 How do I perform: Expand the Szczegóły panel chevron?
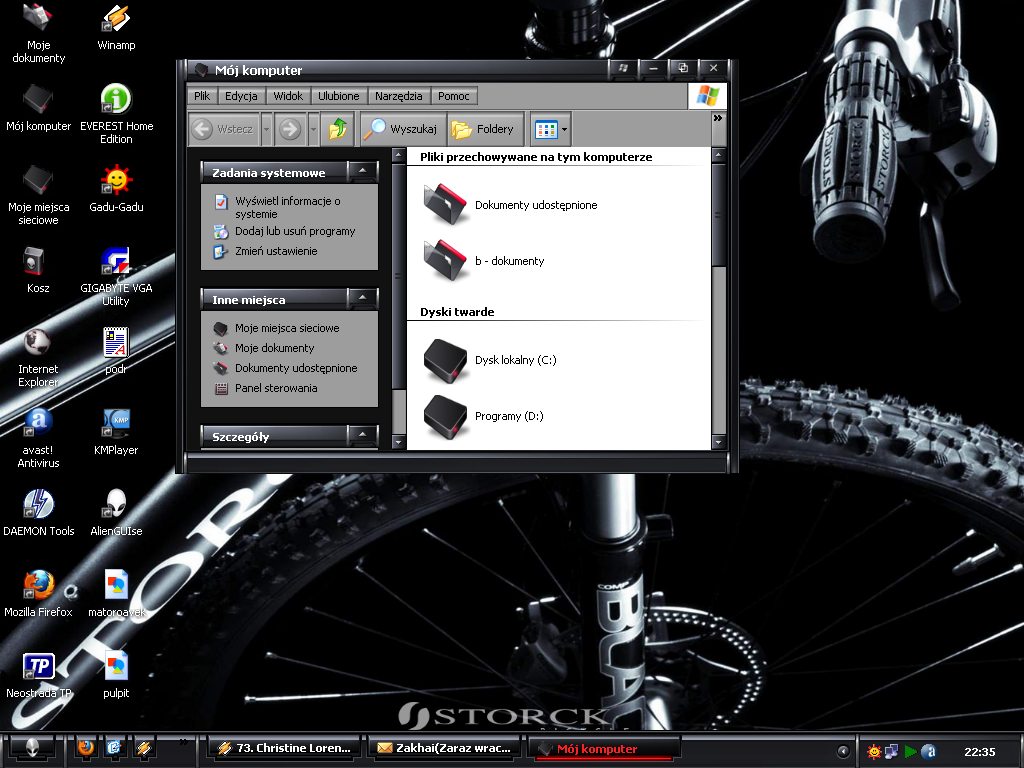coord(362,436)
